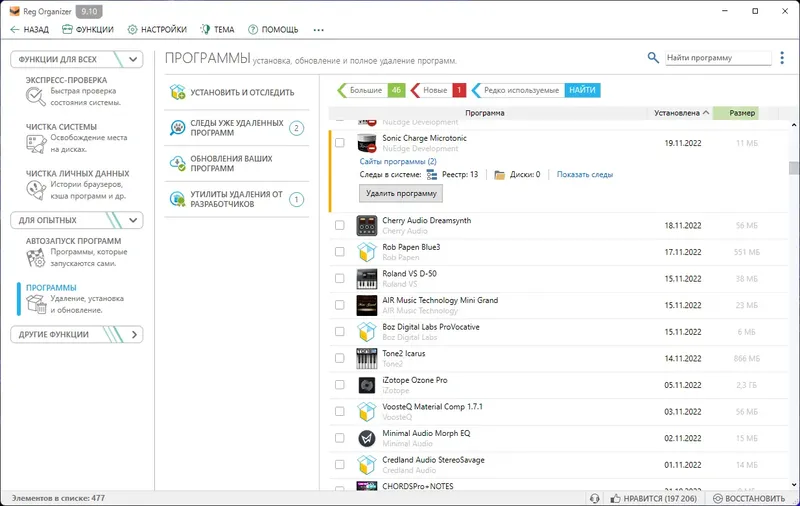The height and width of the screenshot is (506, 800).
Task: Sort by the Программа column header
Action: click(485, 113)
